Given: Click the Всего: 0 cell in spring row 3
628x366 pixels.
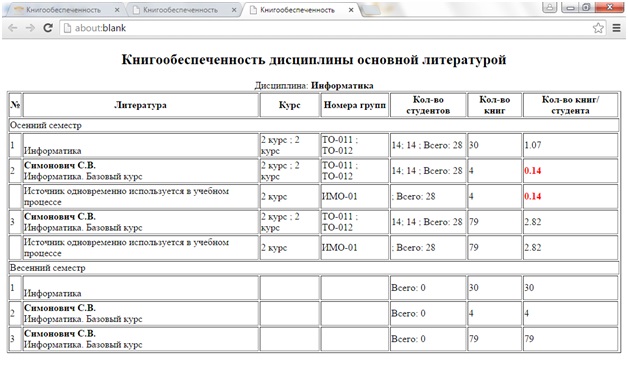Looking at the screenshot, I should [x=428, y=339].
